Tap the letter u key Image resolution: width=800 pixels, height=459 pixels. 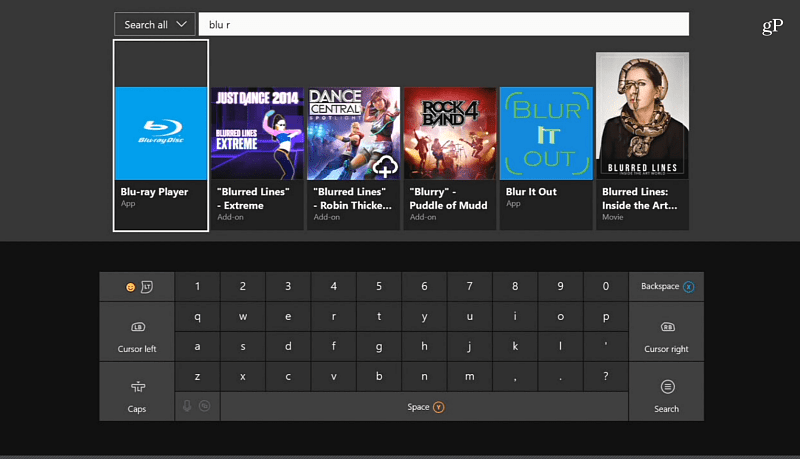pos(470,317)
